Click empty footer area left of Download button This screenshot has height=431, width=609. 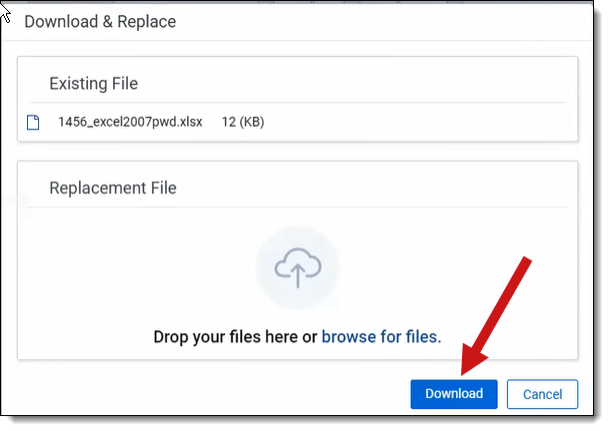[200, 394]
